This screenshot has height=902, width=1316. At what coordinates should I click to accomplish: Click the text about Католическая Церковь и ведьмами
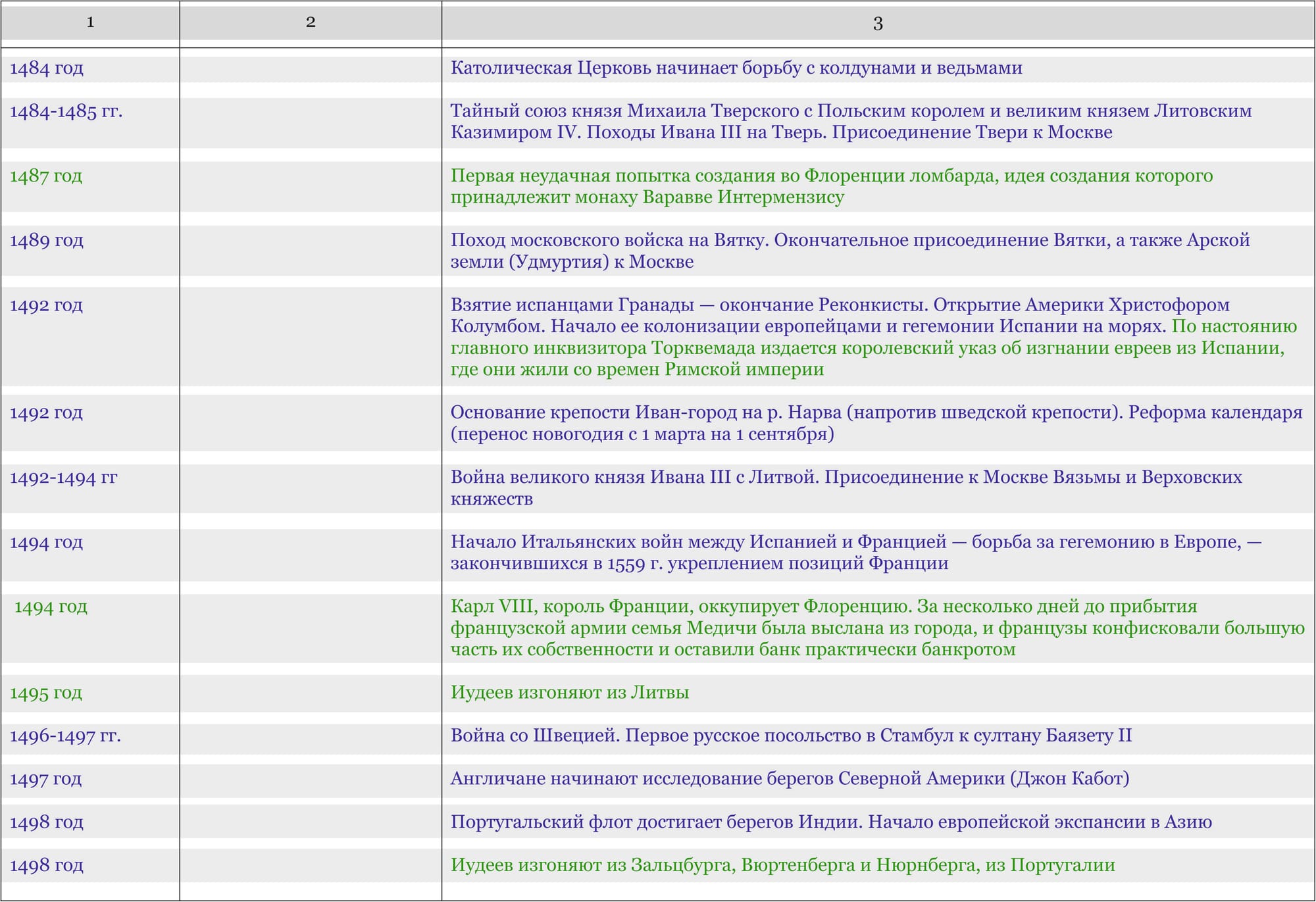click(736, 68)
